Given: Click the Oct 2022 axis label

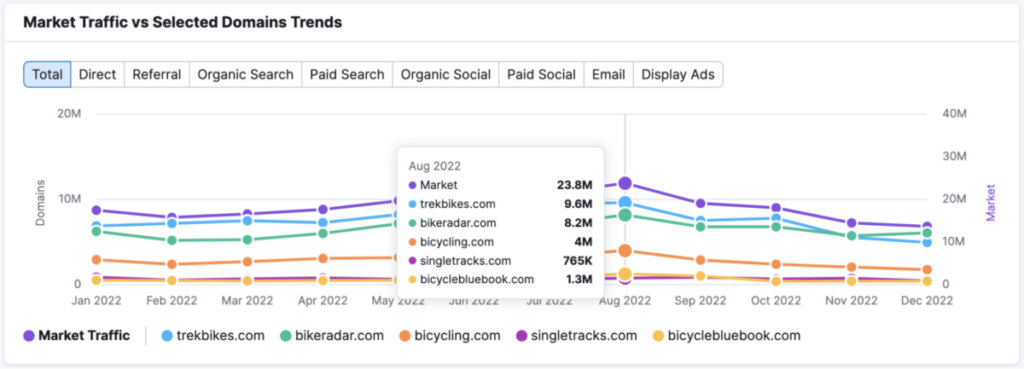Looking at the screenshot, I should pos(776,301).
